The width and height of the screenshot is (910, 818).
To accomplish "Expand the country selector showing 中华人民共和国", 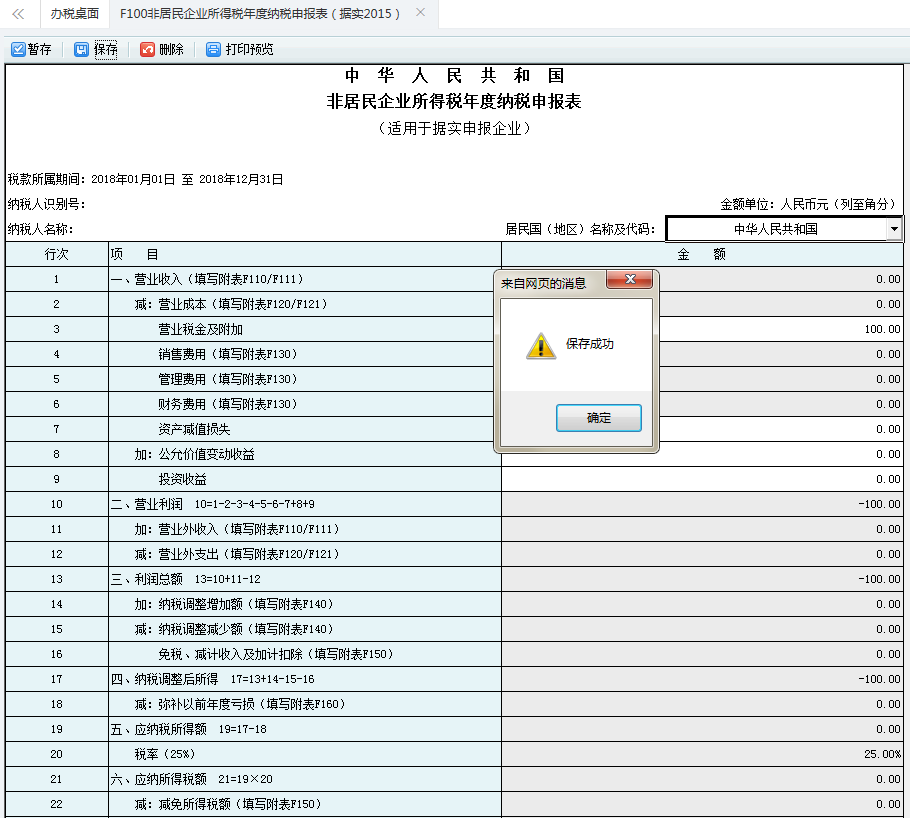I will tap(780, 228).
